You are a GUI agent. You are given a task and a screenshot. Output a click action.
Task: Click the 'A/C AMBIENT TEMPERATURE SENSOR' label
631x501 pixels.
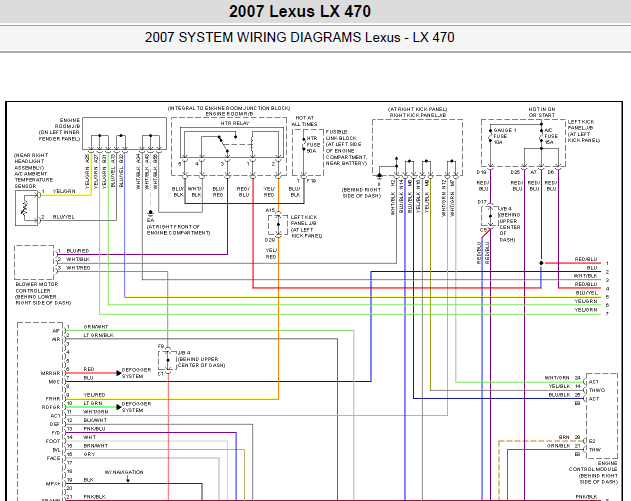pos(33,180)
